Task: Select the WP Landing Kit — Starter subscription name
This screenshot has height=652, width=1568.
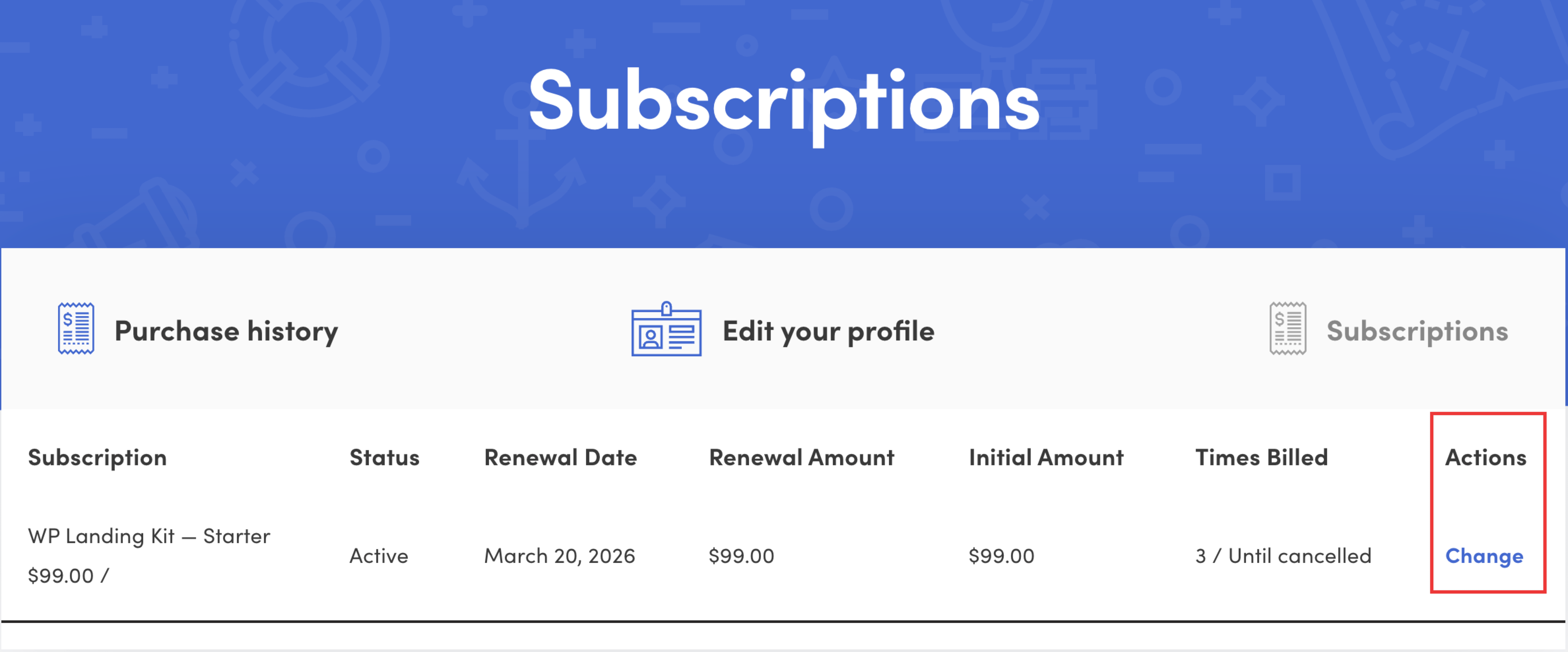Action: pyautogui.click(x=148, y=536)
